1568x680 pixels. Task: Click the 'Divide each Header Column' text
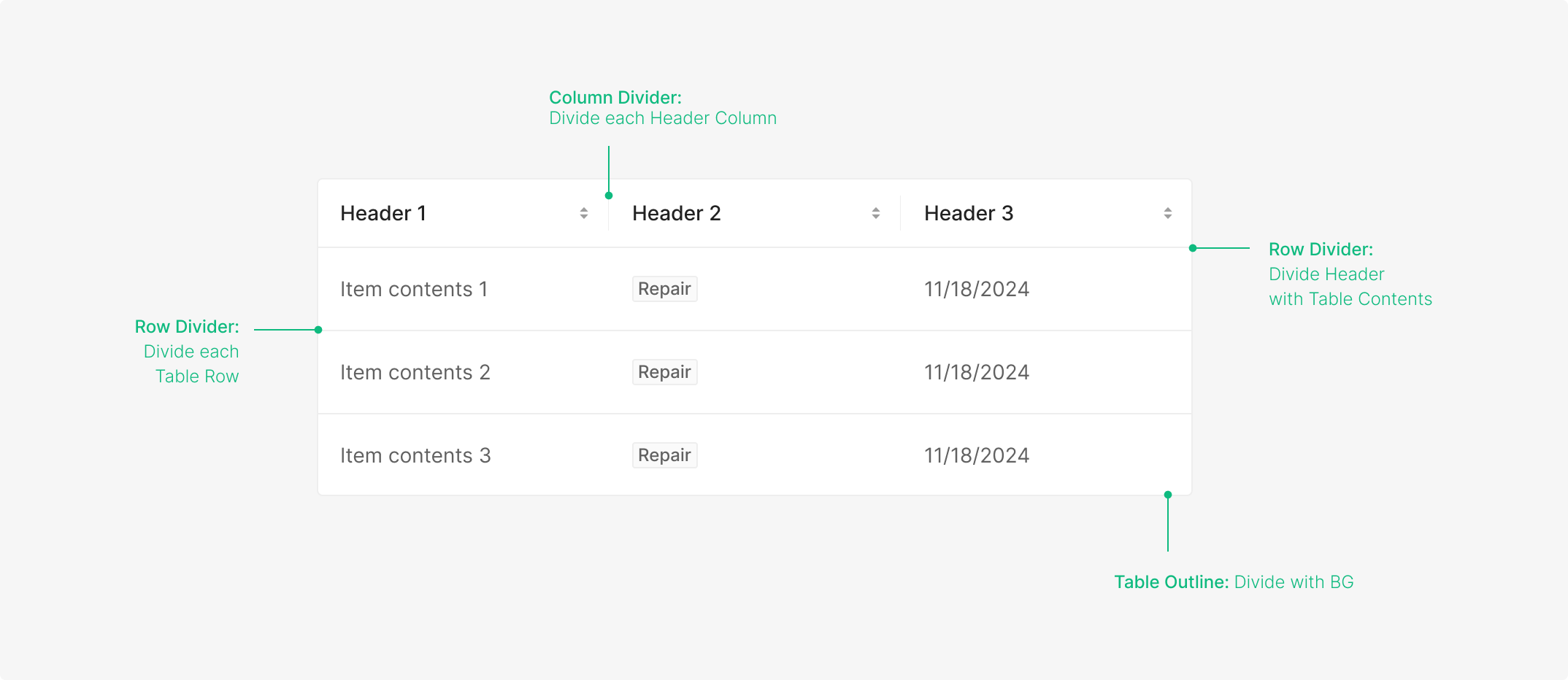[x=663, y=118]
